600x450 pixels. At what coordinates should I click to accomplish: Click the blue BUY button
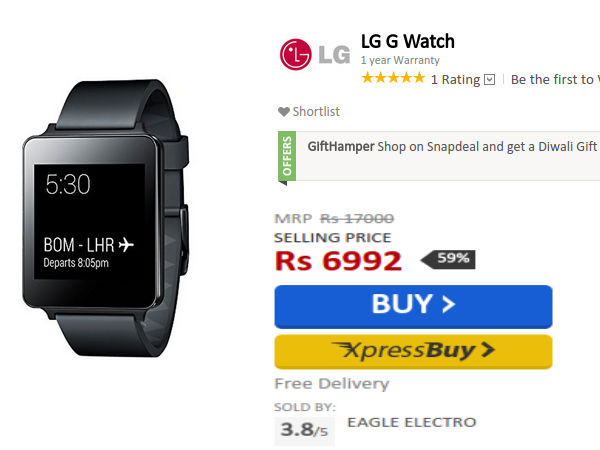(413, 307)
